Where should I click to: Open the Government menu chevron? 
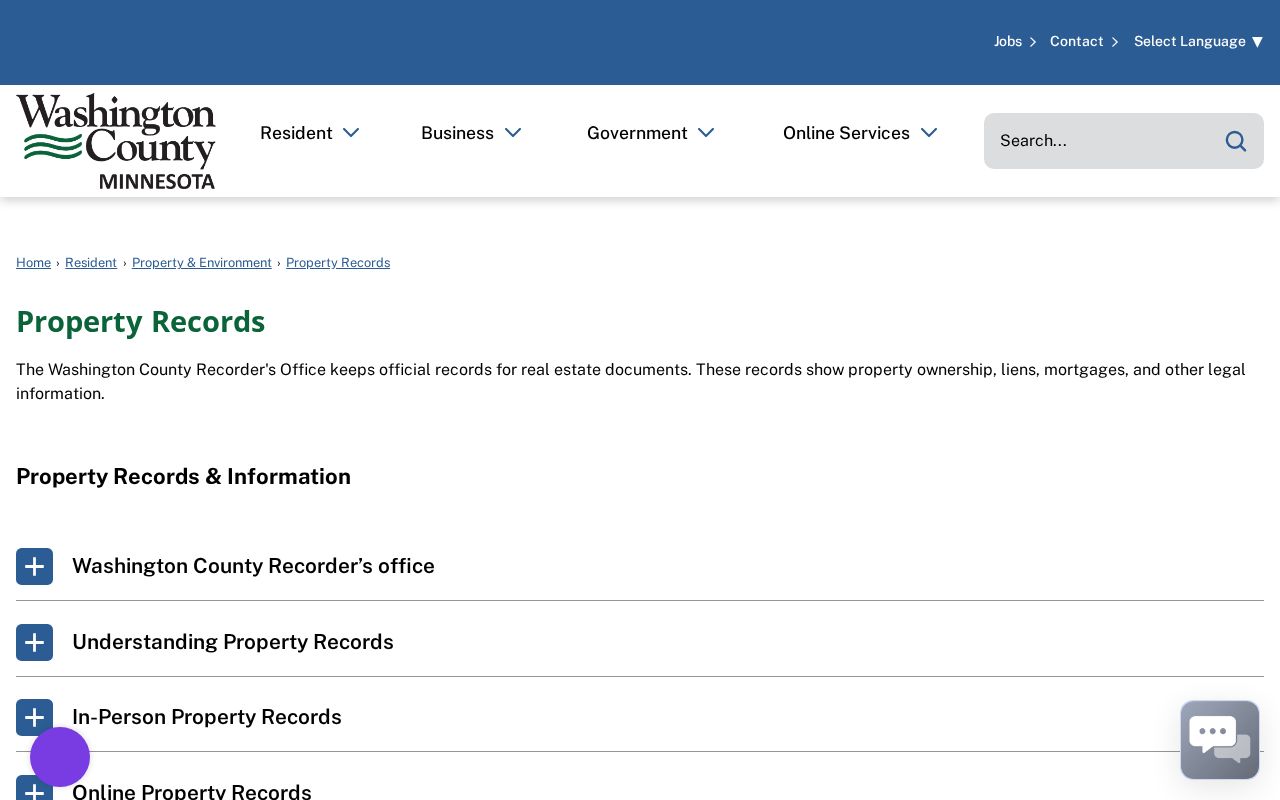coord(706,133)
